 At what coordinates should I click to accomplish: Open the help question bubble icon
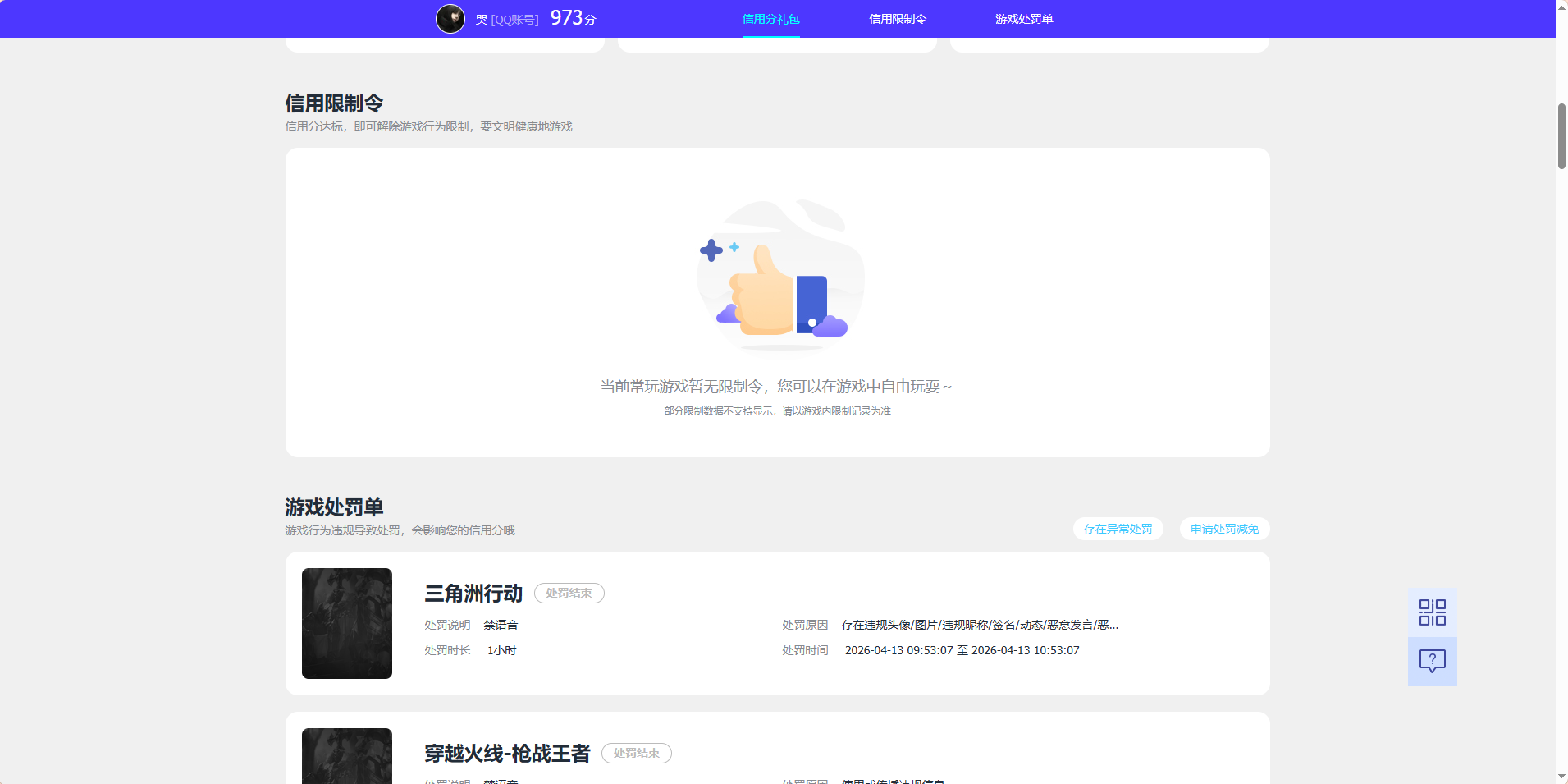pyautogui.click(x=1432, y=661)
